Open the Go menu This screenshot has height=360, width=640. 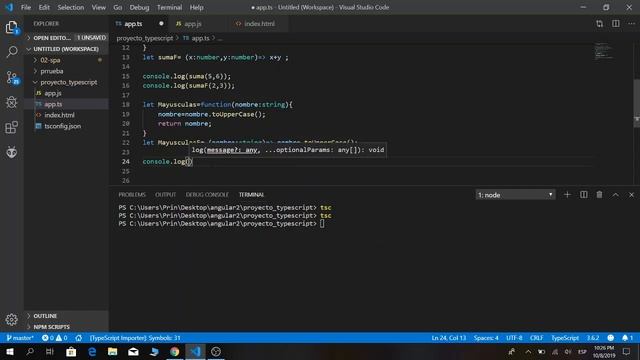[118, 7]
